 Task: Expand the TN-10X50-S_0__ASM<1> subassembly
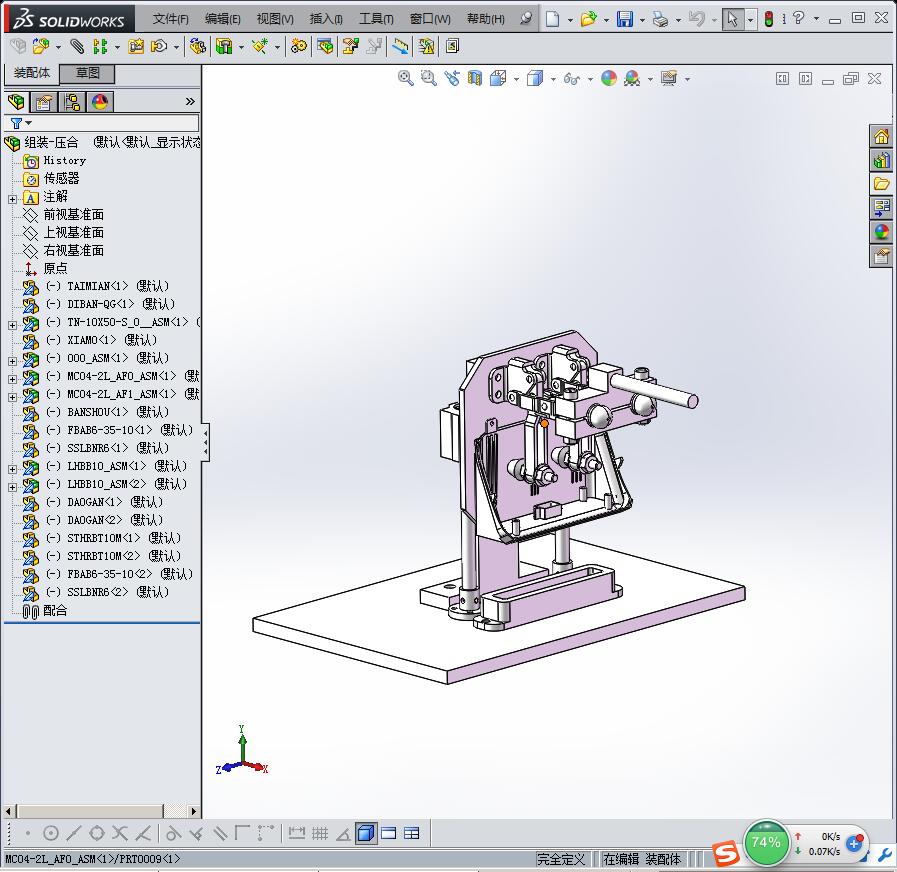[12, 325]
